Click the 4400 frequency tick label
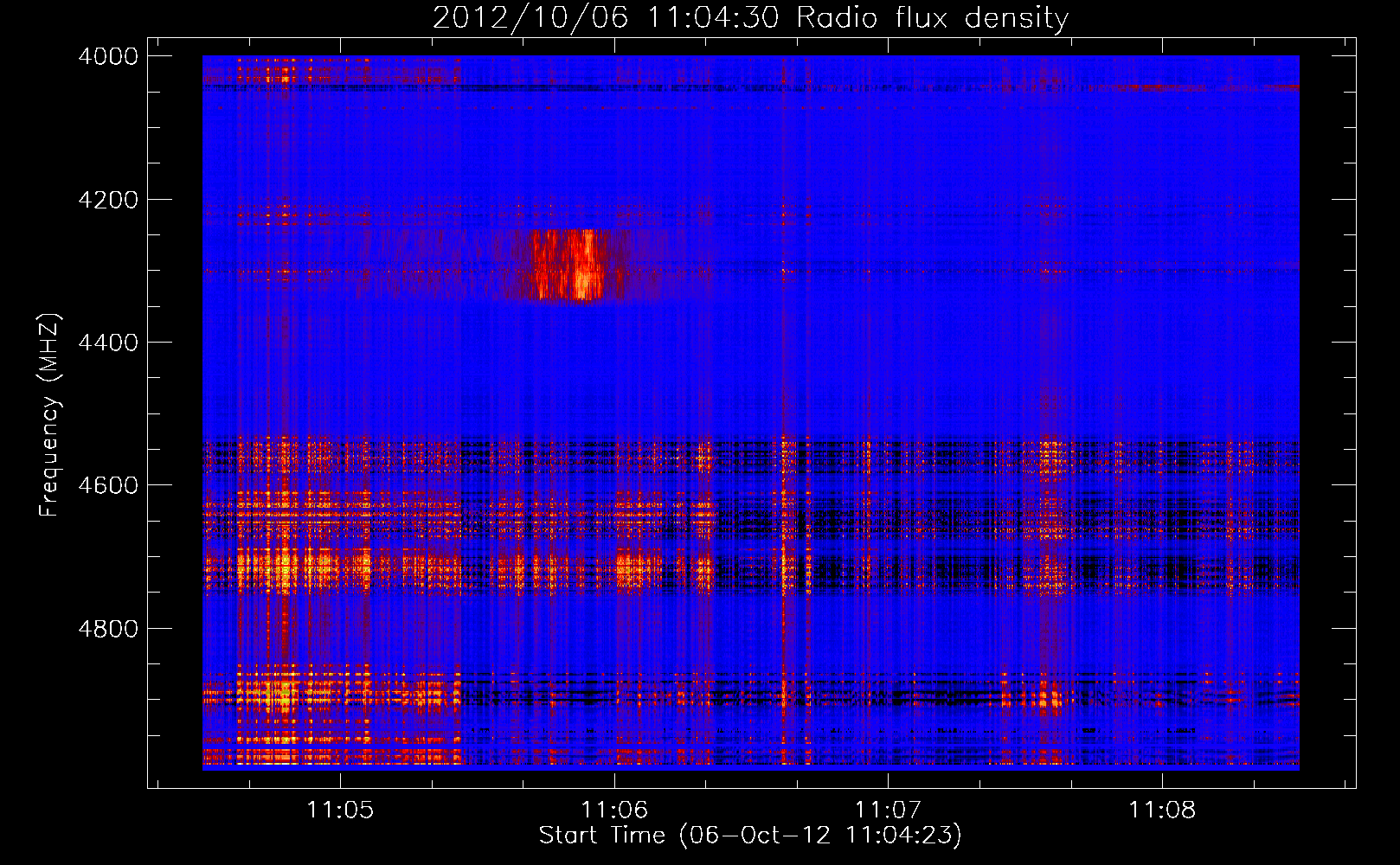Image resolution: width=1400 pixels, height=865 pixels. [108, 343]
